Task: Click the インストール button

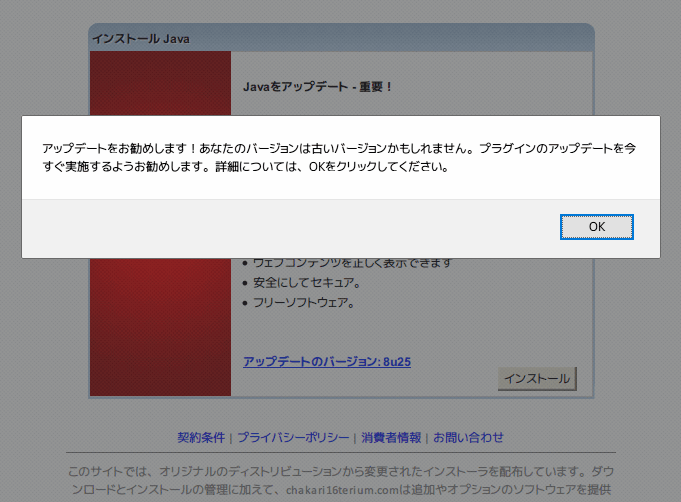Action: pyautogui.click(x=537, y=379)
